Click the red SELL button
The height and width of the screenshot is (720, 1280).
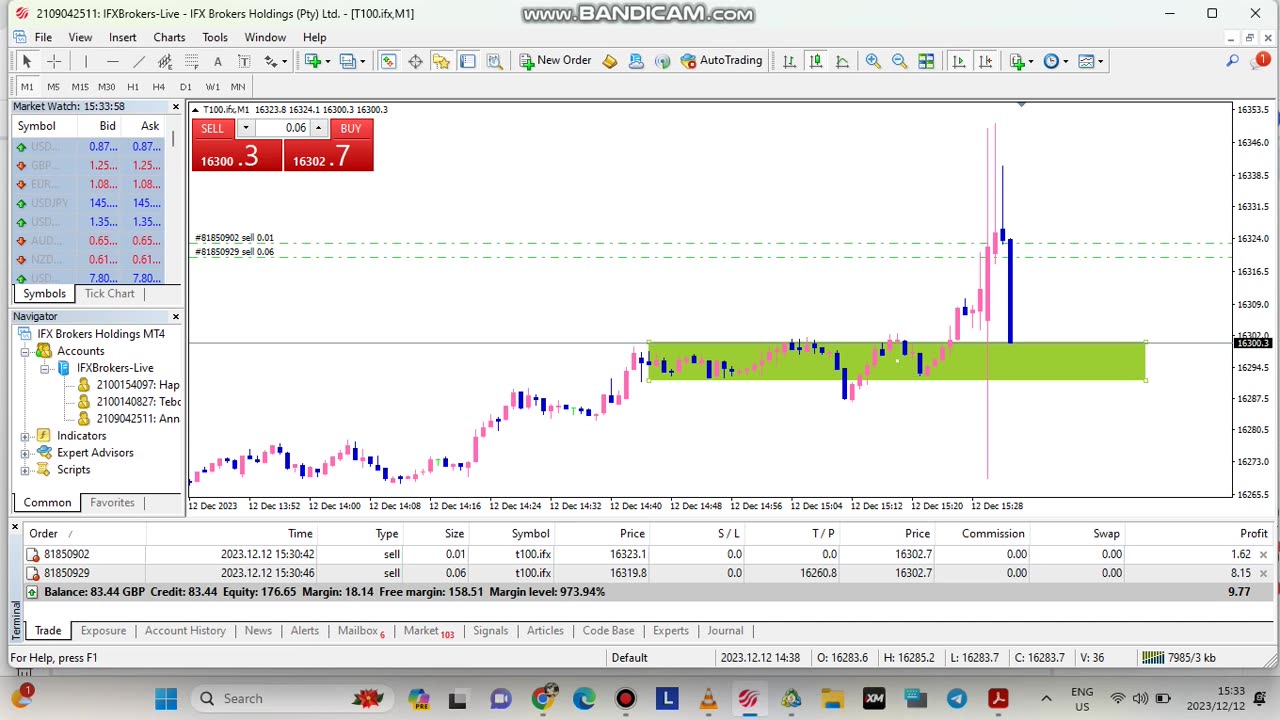tap(237, 145)
